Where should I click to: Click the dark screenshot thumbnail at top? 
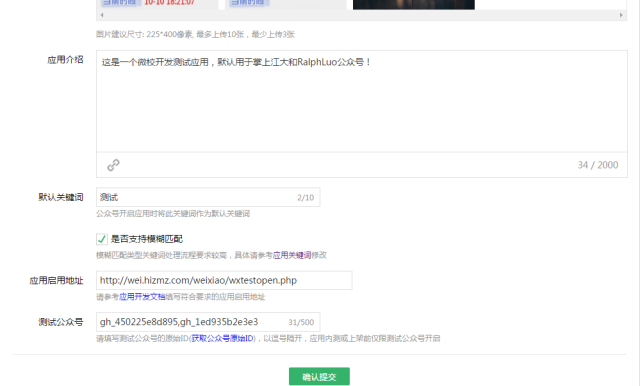[x=413, y=4]
